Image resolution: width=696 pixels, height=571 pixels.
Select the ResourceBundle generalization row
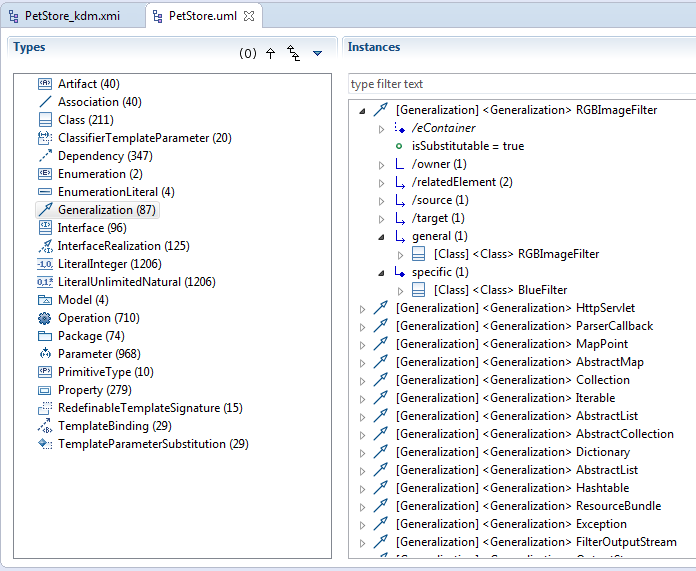coord(529,506)
